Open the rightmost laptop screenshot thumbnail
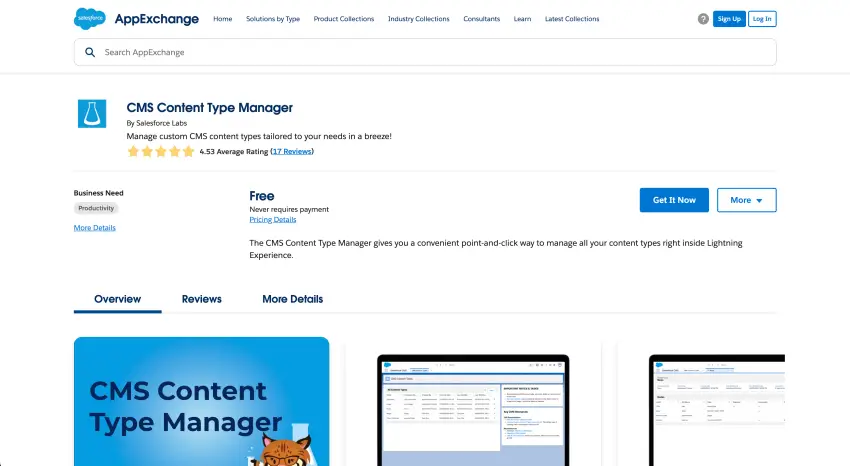The height and width of the screenshot is (466, 850). 717,410
